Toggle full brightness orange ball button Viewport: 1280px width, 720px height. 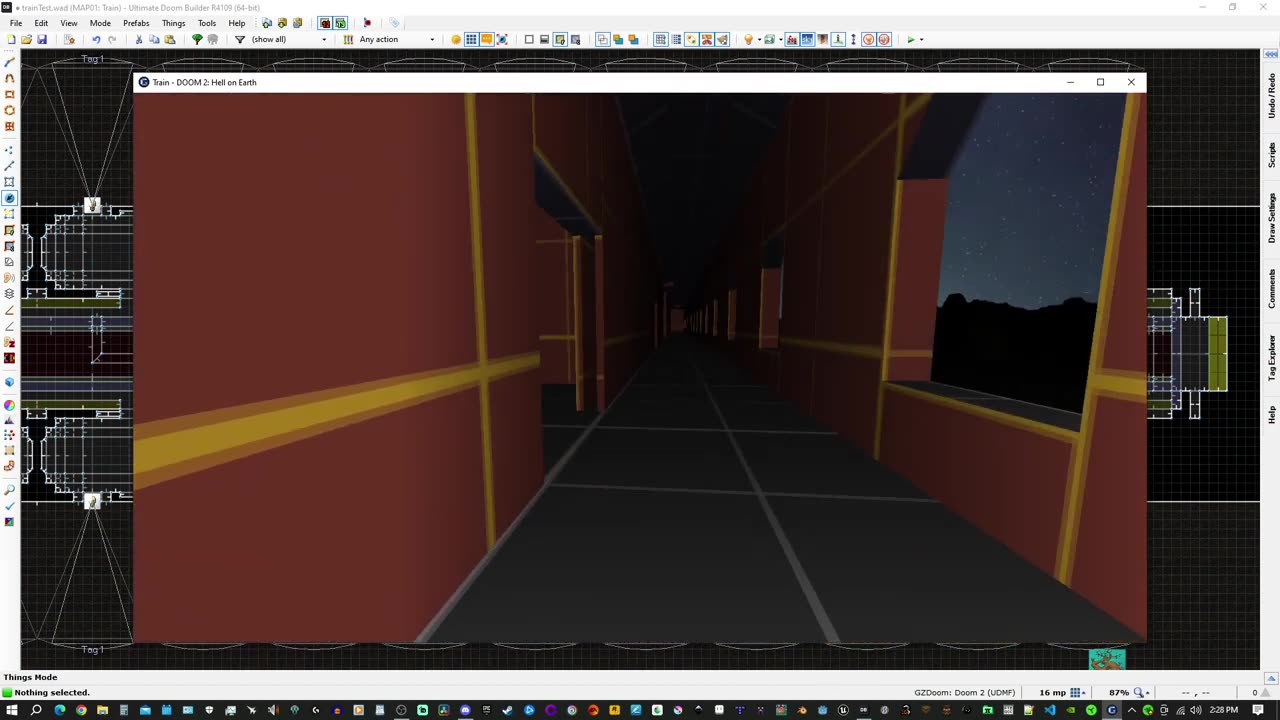[x=456, y=39]
